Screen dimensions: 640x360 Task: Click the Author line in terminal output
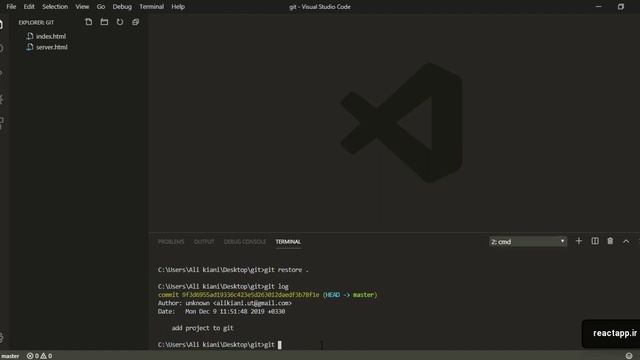[x=224, y=303]
